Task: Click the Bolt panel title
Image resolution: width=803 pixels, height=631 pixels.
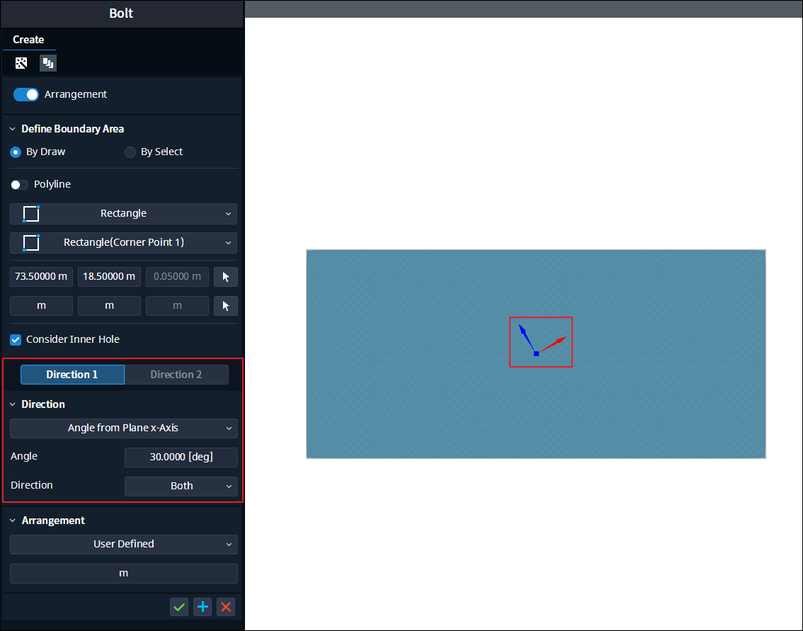Action: (121, 13)
